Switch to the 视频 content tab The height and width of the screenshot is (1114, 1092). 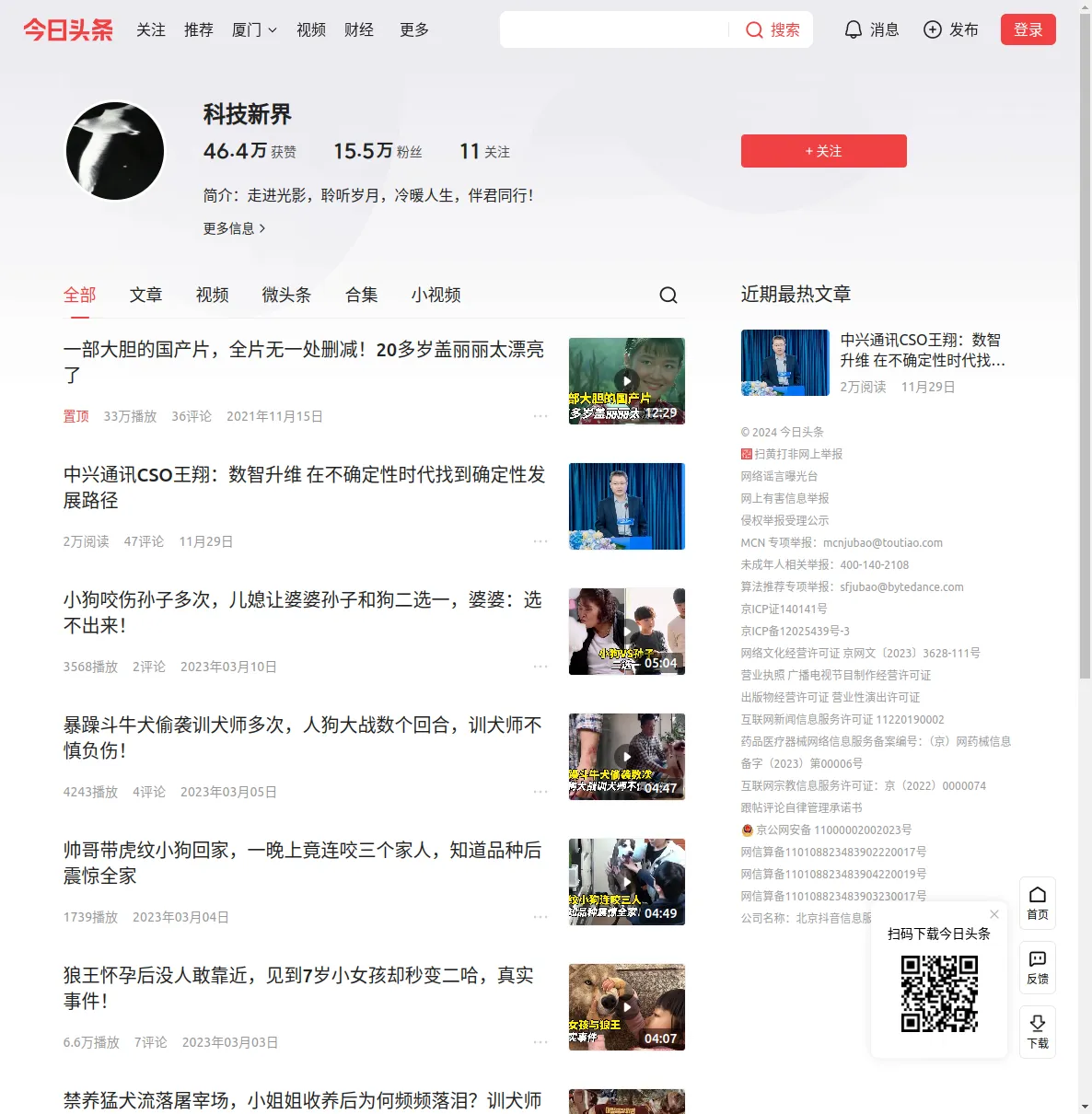[x=213, y=295]
